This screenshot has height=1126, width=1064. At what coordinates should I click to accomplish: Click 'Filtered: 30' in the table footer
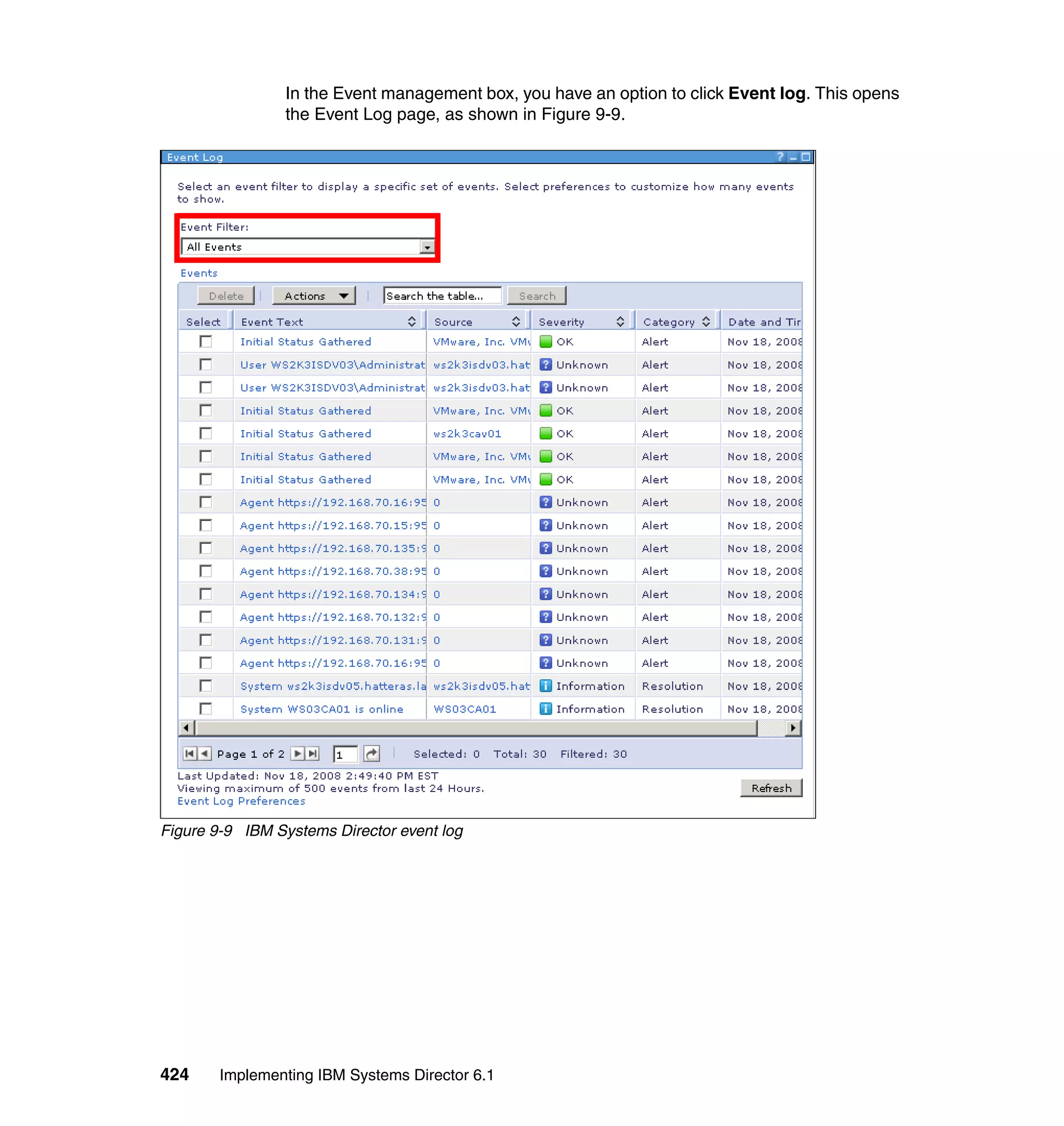coord(594,754)
